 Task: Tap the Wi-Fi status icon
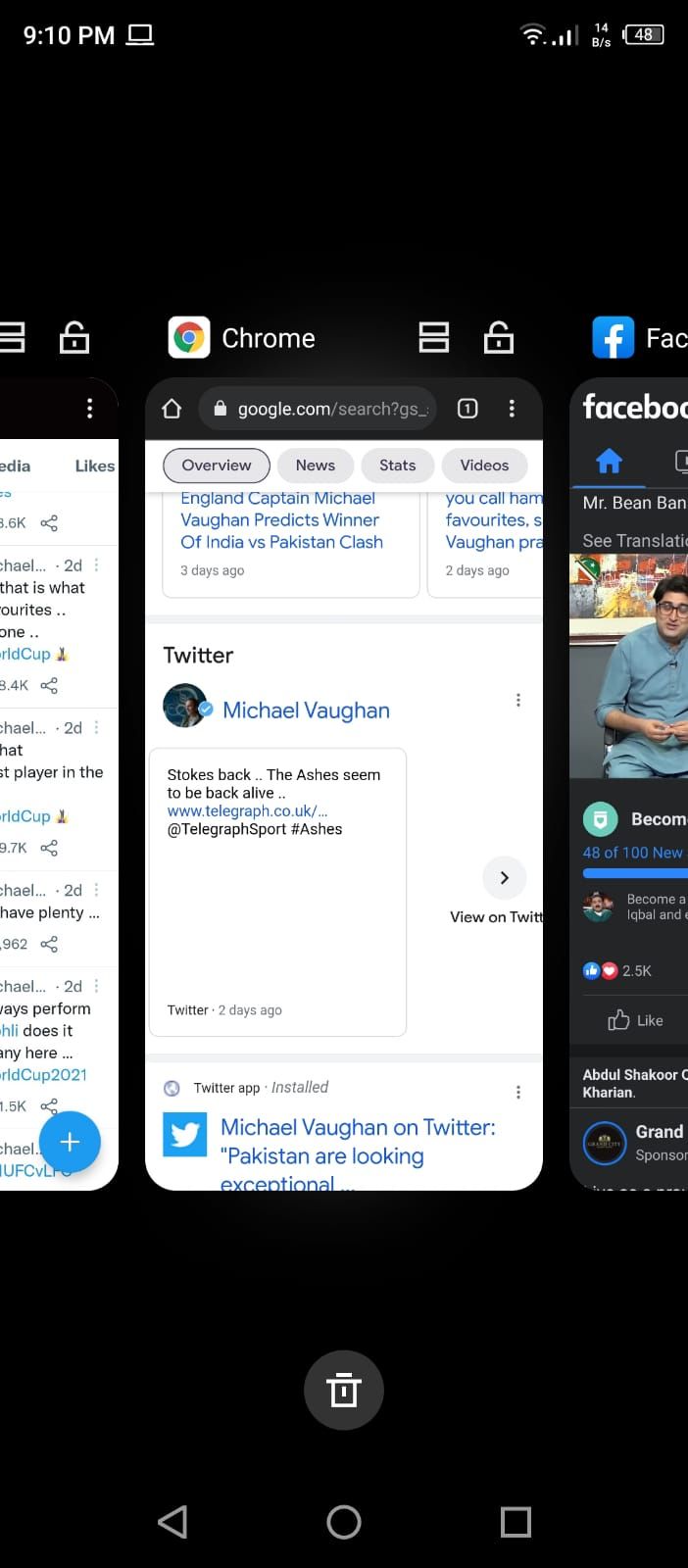(532, 35)
